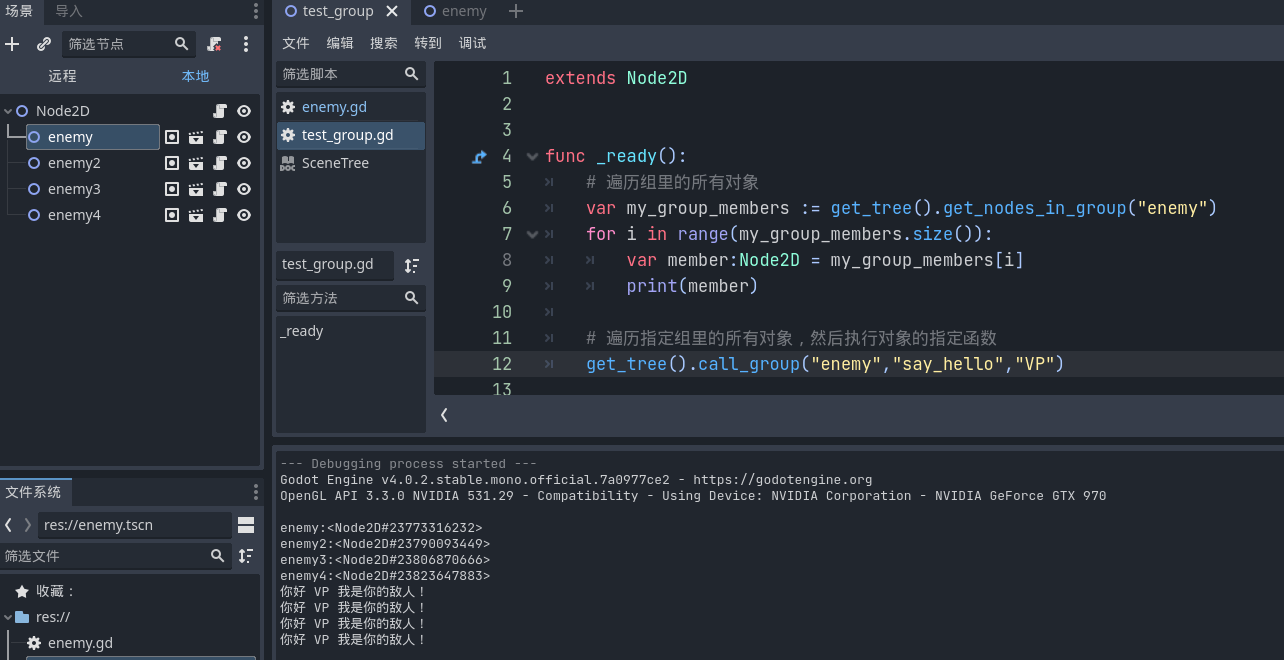This screenshot has width=1284, height=660.
Task: Click the group icon on enemy2 node
Action: click(172, 163)
